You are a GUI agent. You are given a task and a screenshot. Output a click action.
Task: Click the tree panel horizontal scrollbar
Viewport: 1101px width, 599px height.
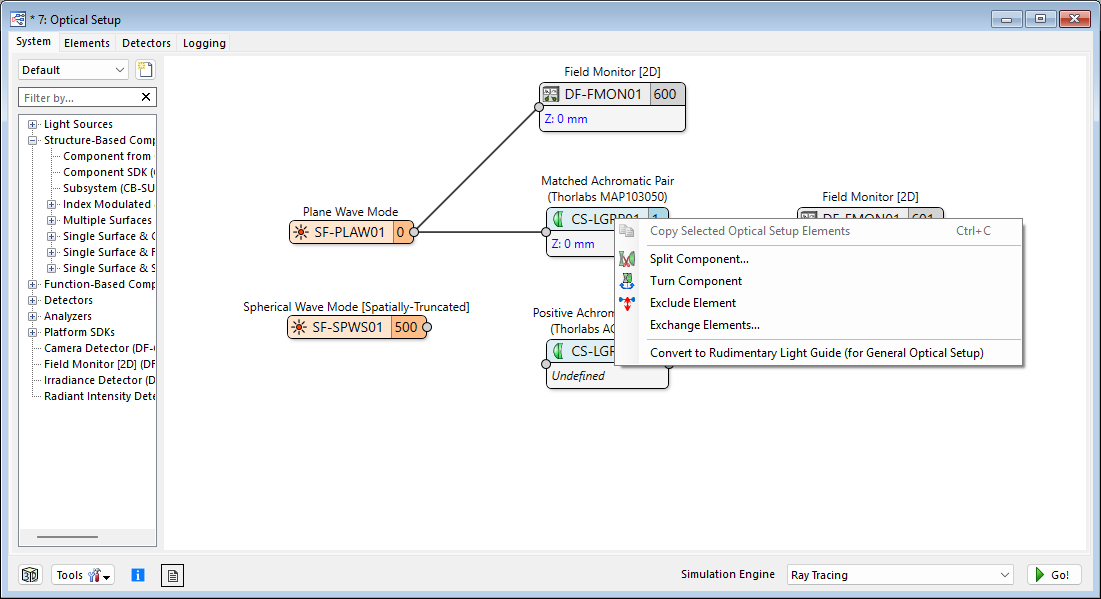(68, 537)
